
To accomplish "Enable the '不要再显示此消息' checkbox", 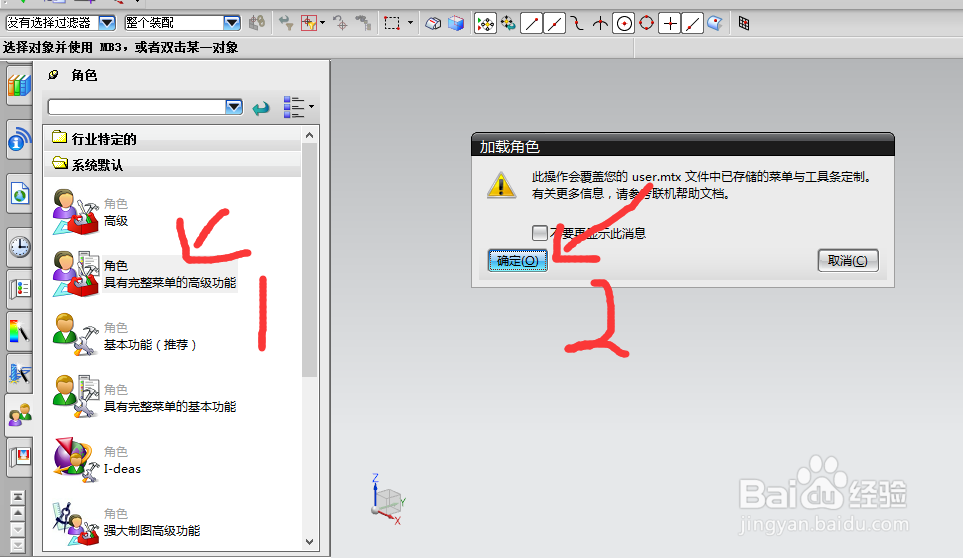I will coord(539,233).
